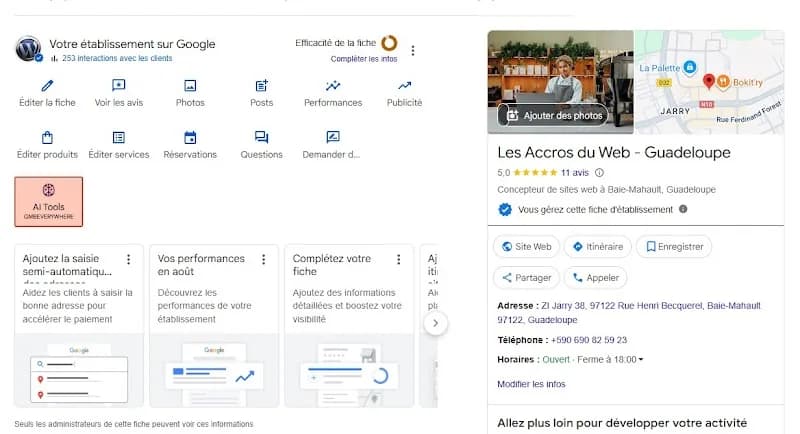Click the Efficacité de la fiche progress ring
Image resolution: width=800 pixels, height=434 pixels.
point(389,43)
